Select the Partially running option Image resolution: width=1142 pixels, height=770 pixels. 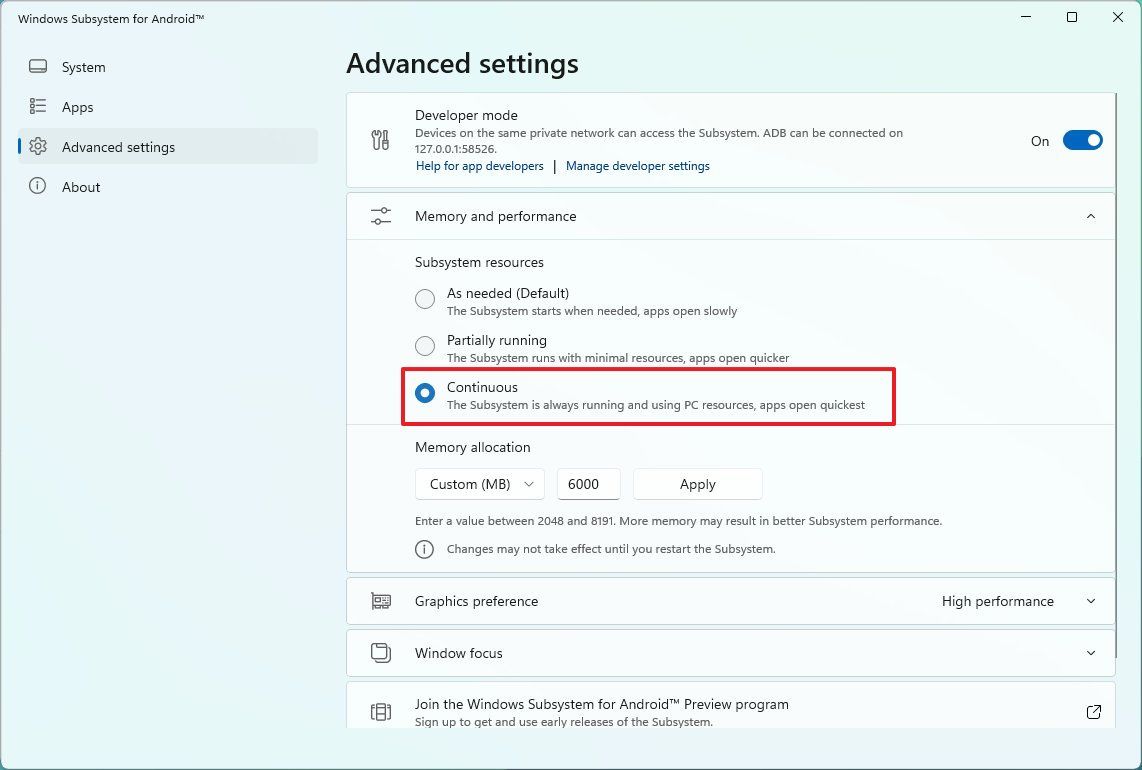(x=424, y=346)
